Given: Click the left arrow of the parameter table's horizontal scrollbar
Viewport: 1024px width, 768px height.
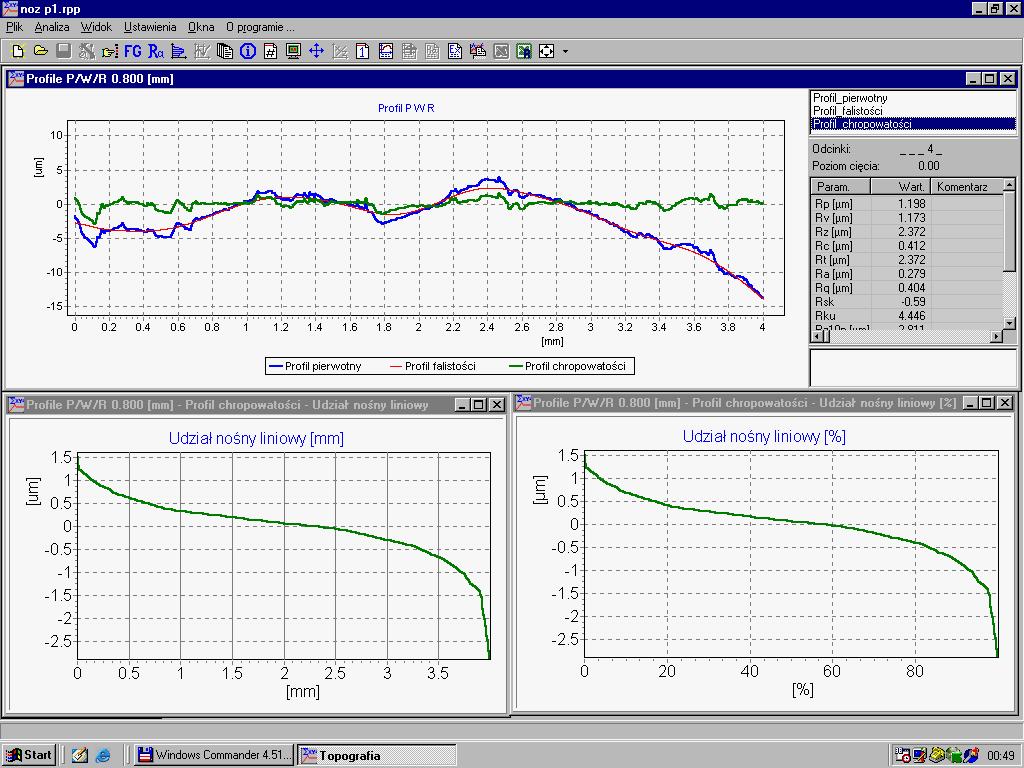Looking at the screenshot, I should pyautogui.click(x=817, y=336).
